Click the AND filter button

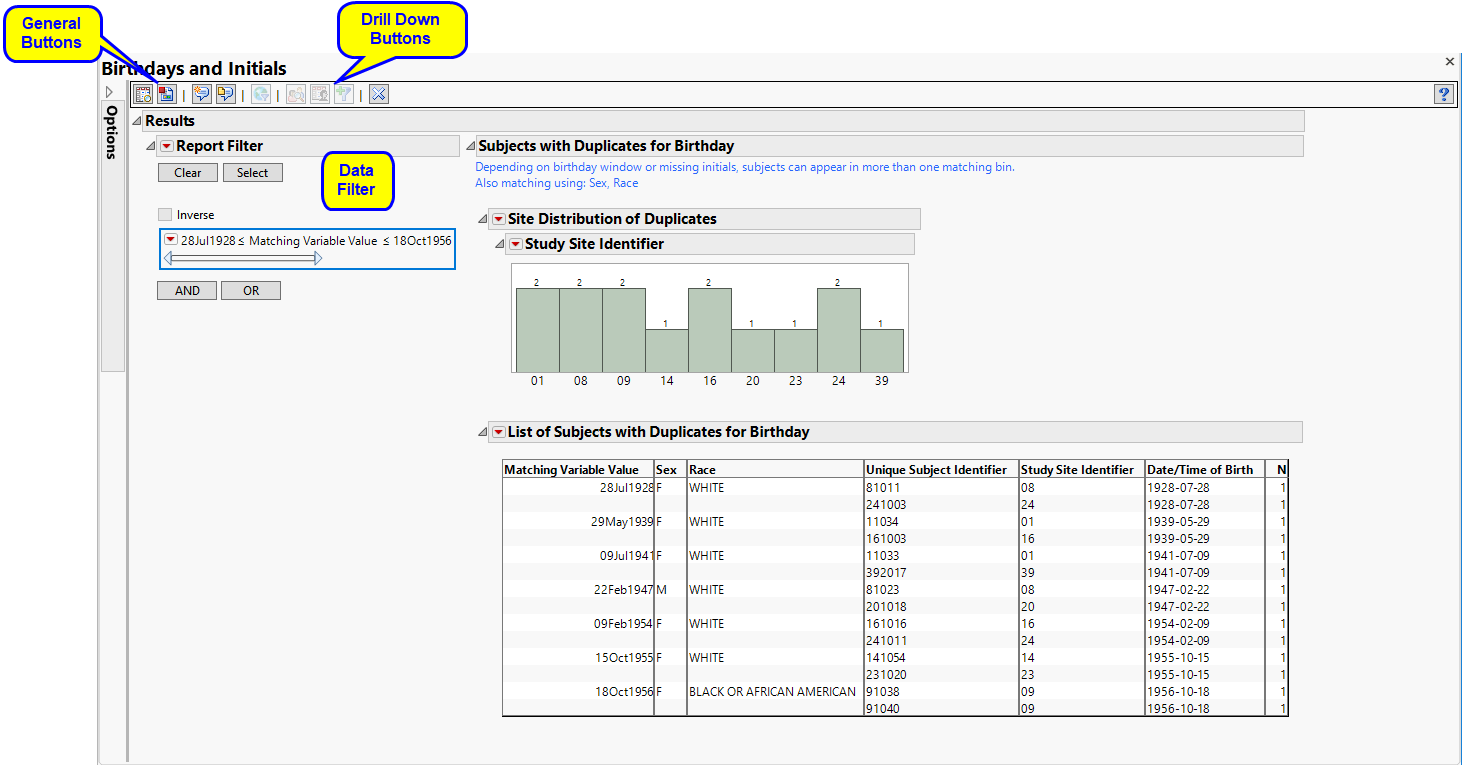click(187, 291)
